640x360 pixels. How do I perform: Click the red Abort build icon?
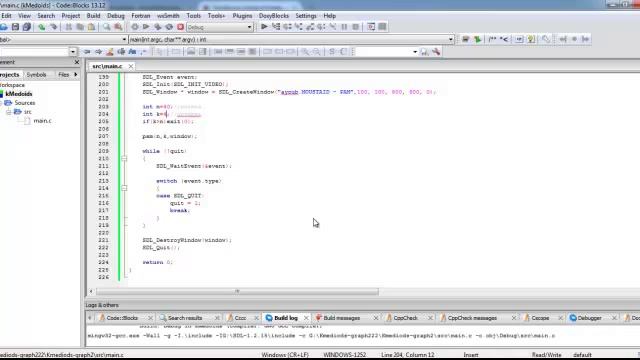[x=180, y=27]
